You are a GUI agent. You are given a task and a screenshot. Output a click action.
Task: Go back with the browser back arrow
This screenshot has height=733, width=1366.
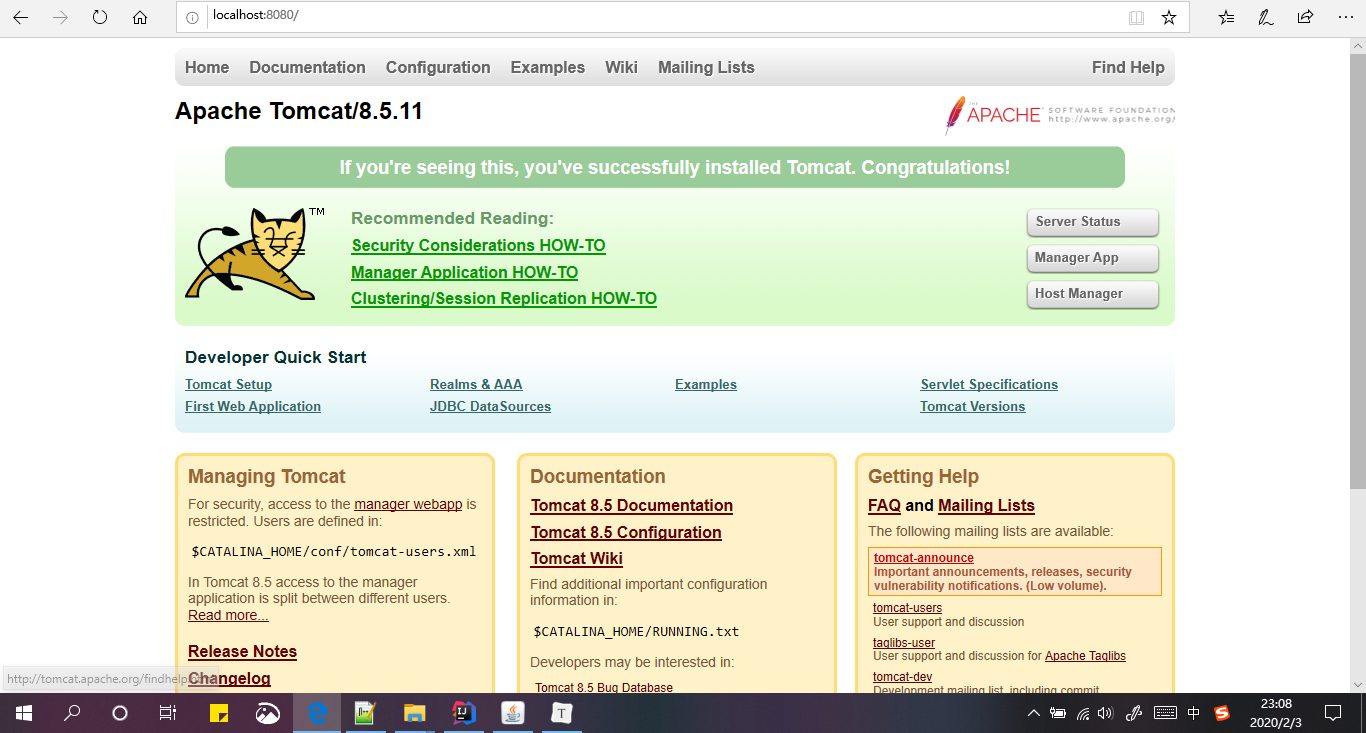(x=20, y=17)
